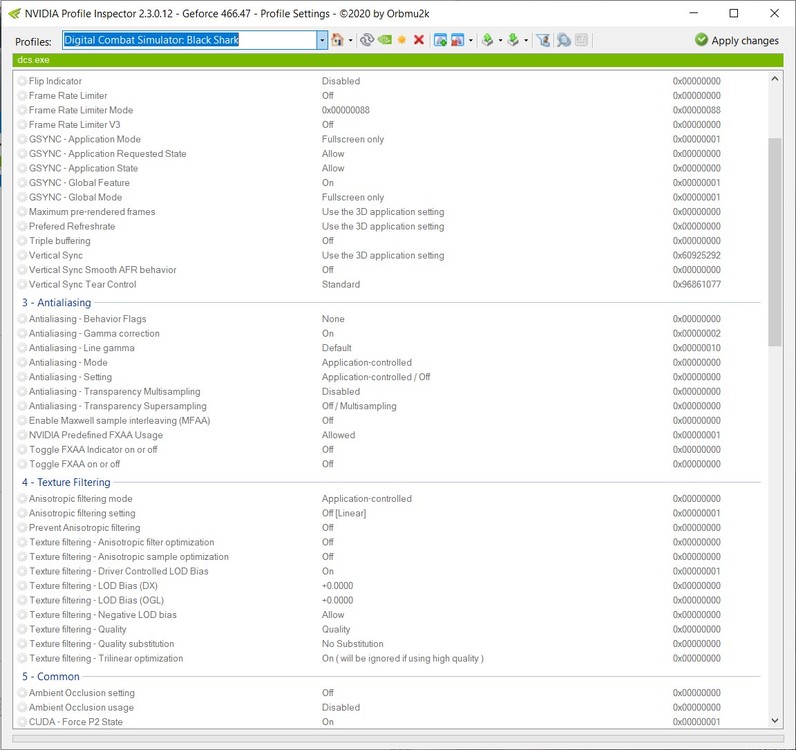
Task: Go to the global home profile icon
Action: point(337,40)
